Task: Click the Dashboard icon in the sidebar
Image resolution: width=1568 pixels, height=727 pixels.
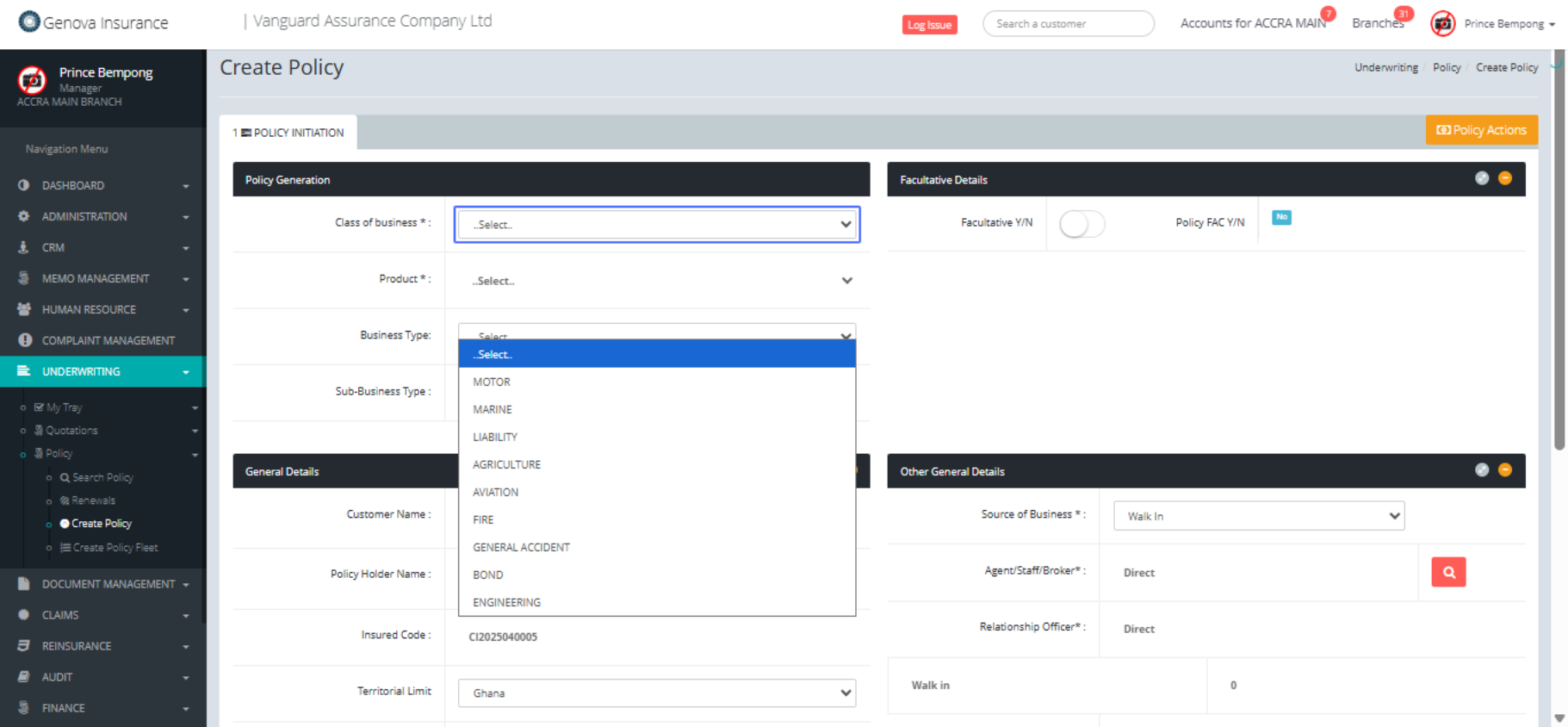Action: [24, 185]
